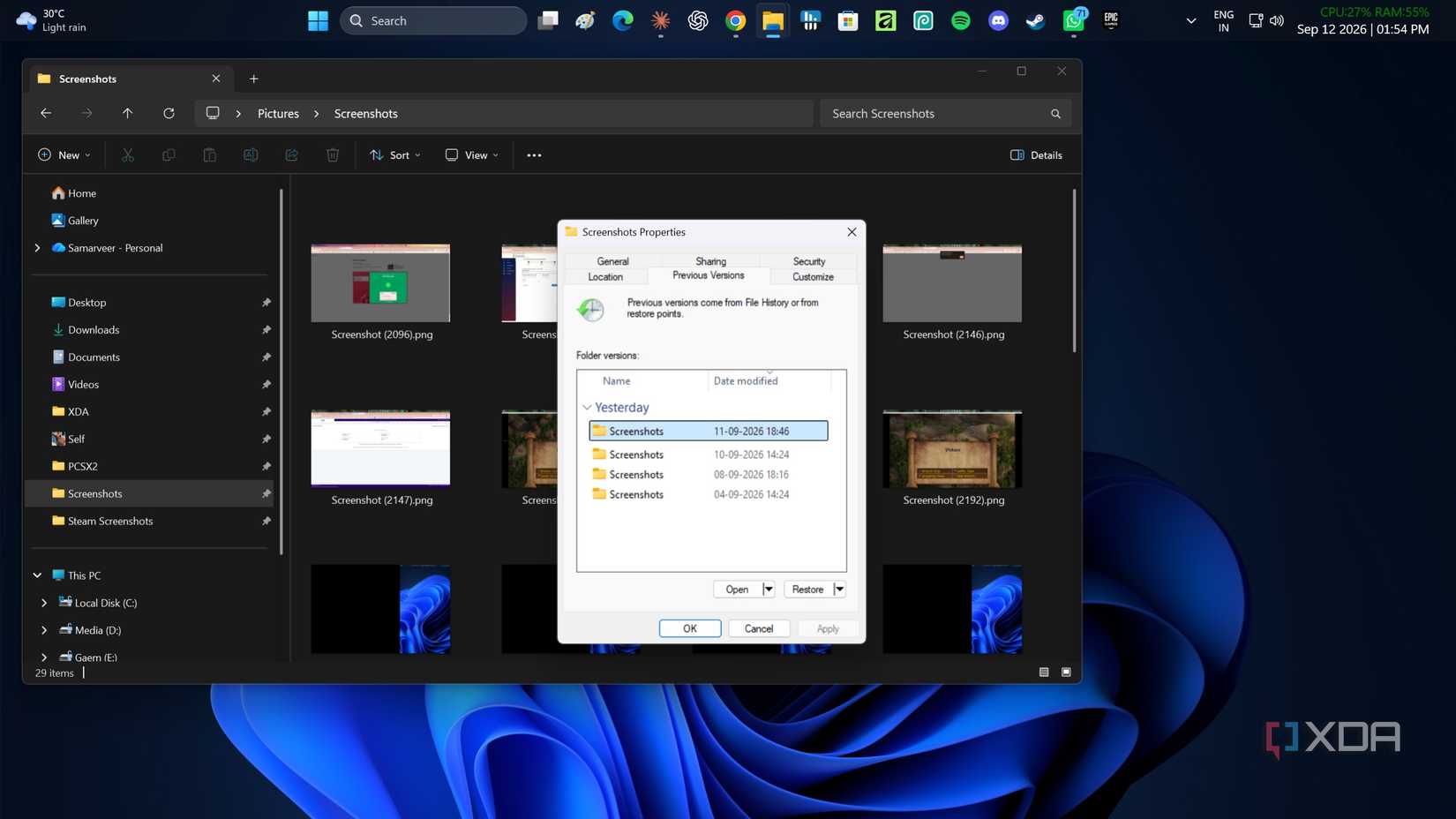Select Screenshots version dated 04-09-2026 14:24
Viewport: 1456px width, 819px height.
click(709, 495)
